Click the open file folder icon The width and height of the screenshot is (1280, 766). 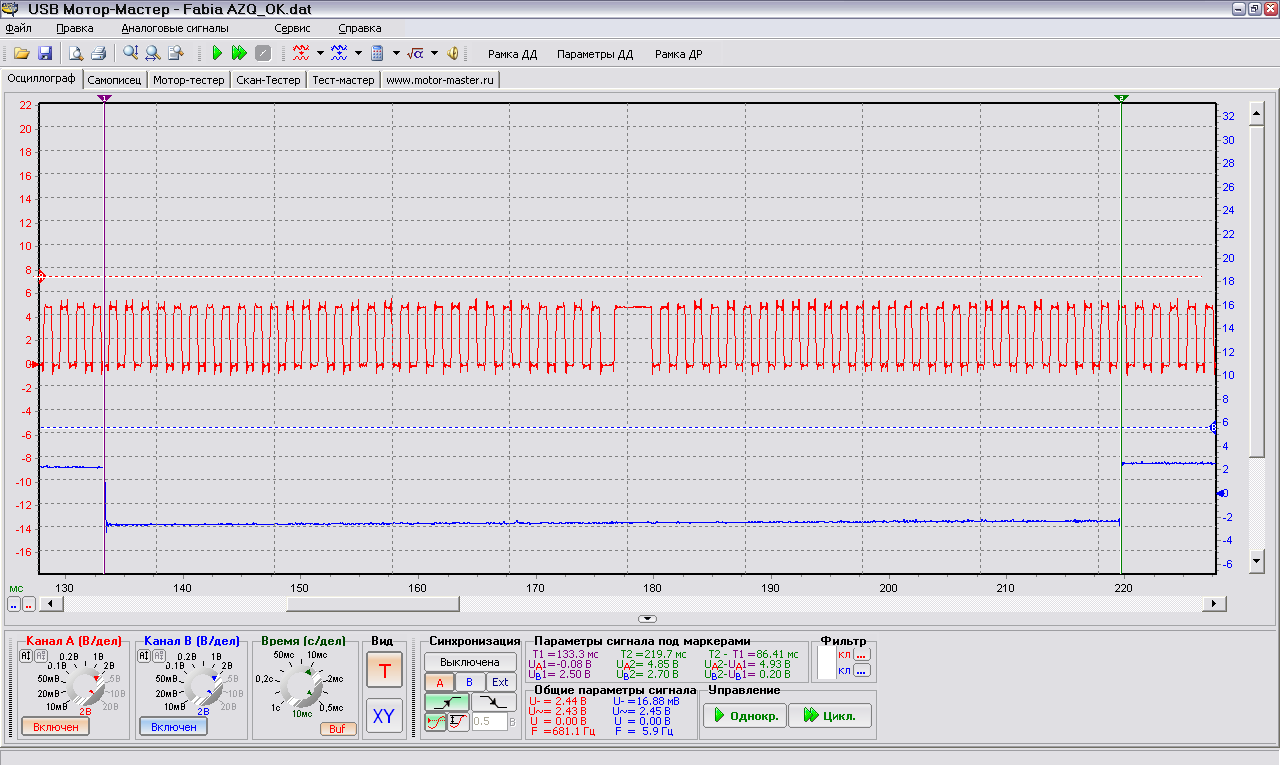point(20,54)
